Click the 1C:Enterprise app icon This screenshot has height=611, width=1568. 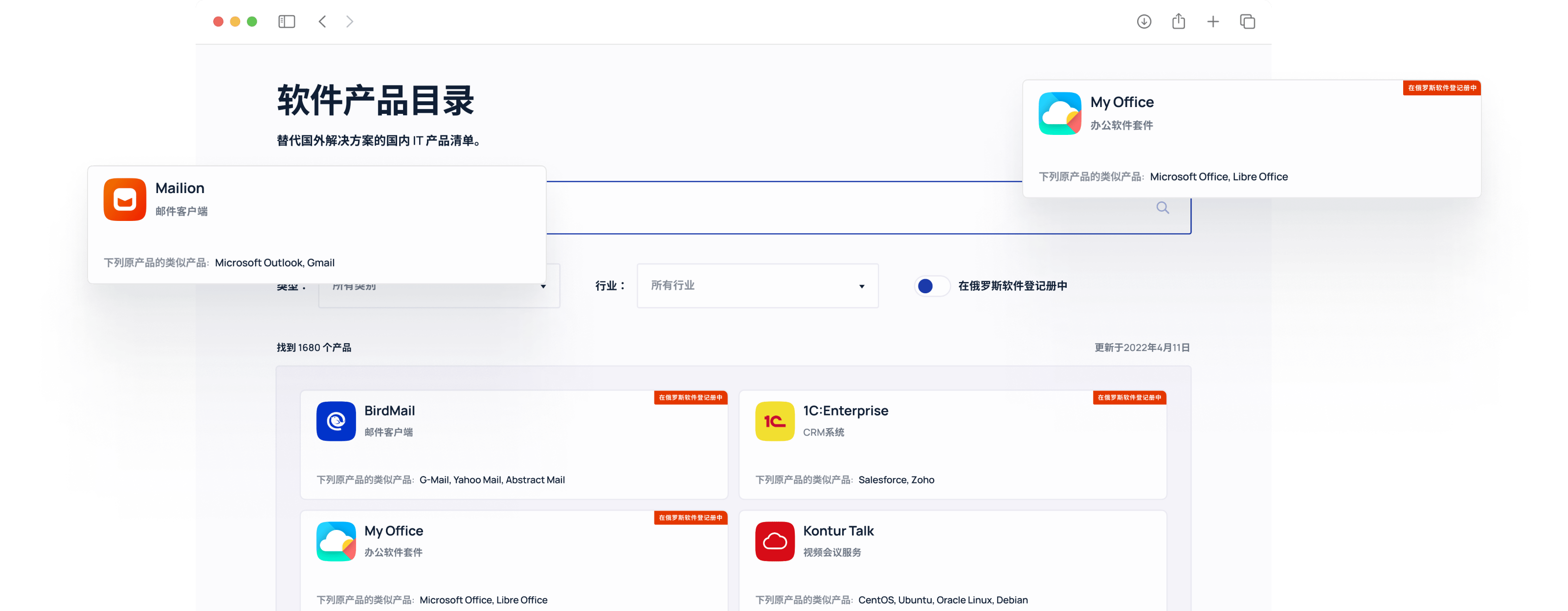pyautogui.click(x=775, y=420)
